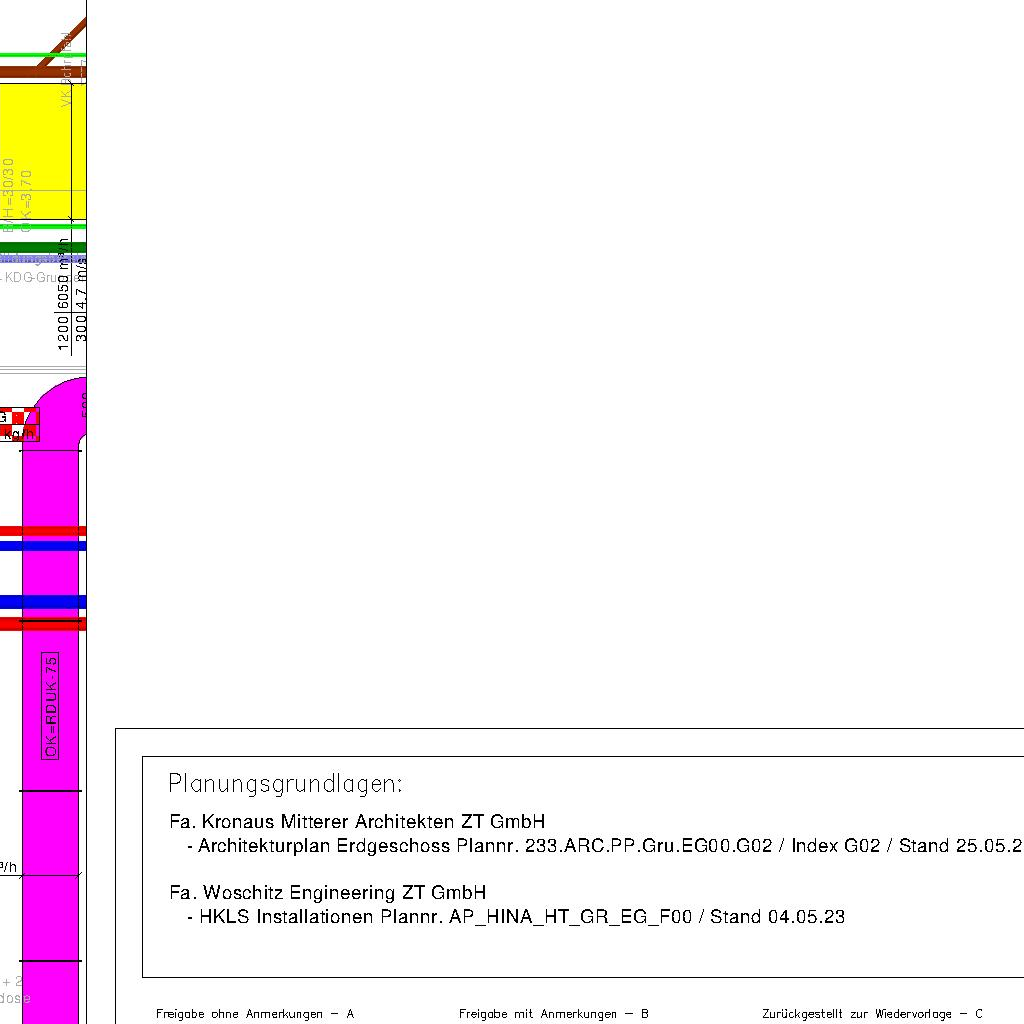Select the Woschitz Engineering ZT GmbH line
Image resolution: width=1024 pixels, height=1024 pixels.
pyautogui.click(x=328, y=892)
